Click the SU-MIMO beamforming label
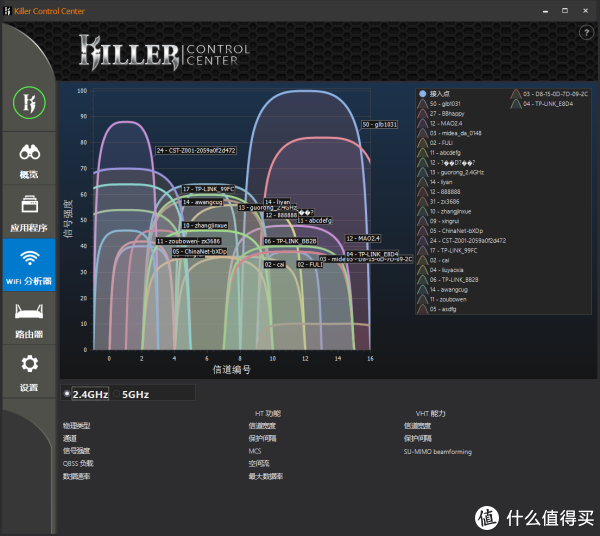Viewport: 600px width, 536px height. (x=438, y=451)
